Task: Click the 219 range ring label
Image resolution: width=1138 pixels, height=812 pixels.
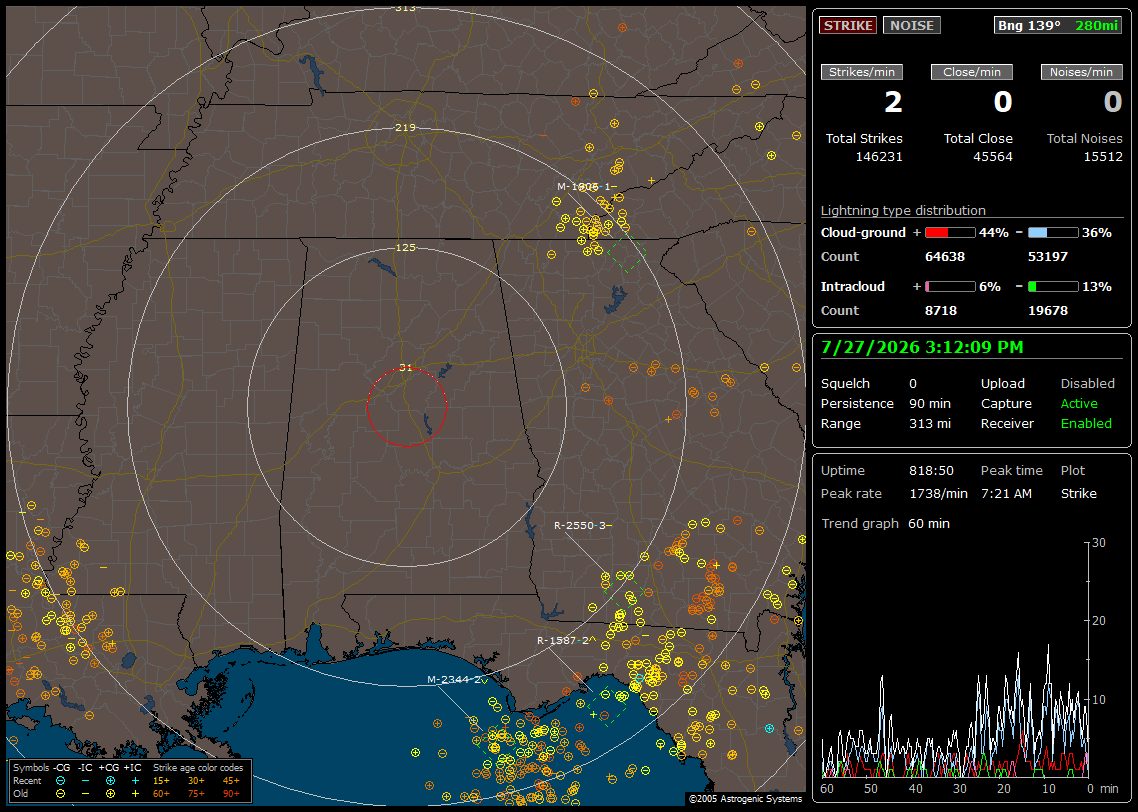Action: (x=406, y=127)
